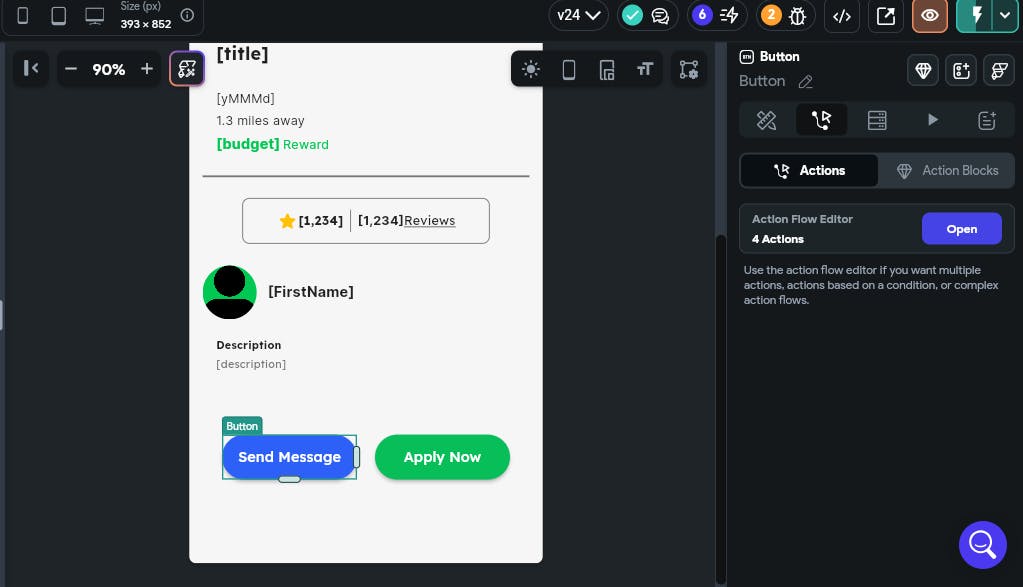
Task: Collapse the left navigation panel
Action: click(x=31, y=68)
